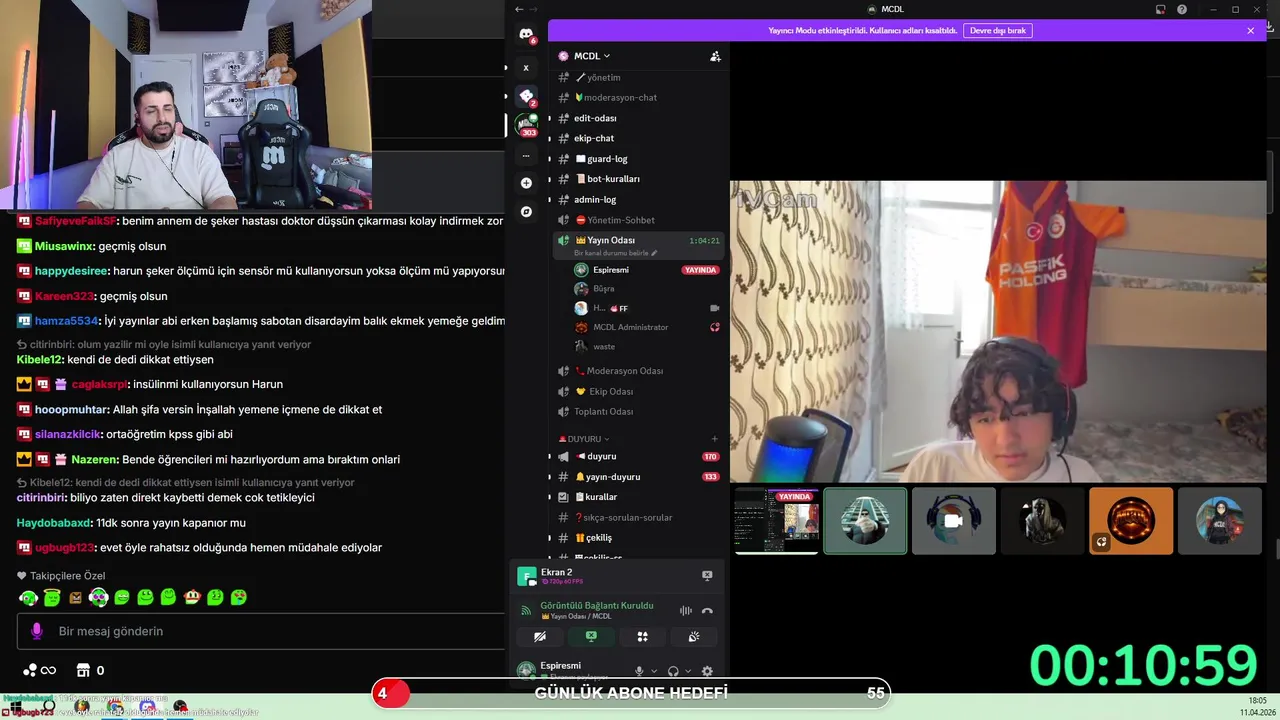Open the activities launcher button
The height and width of the screenshot is (720, 1280).
(x=642, y=637)
